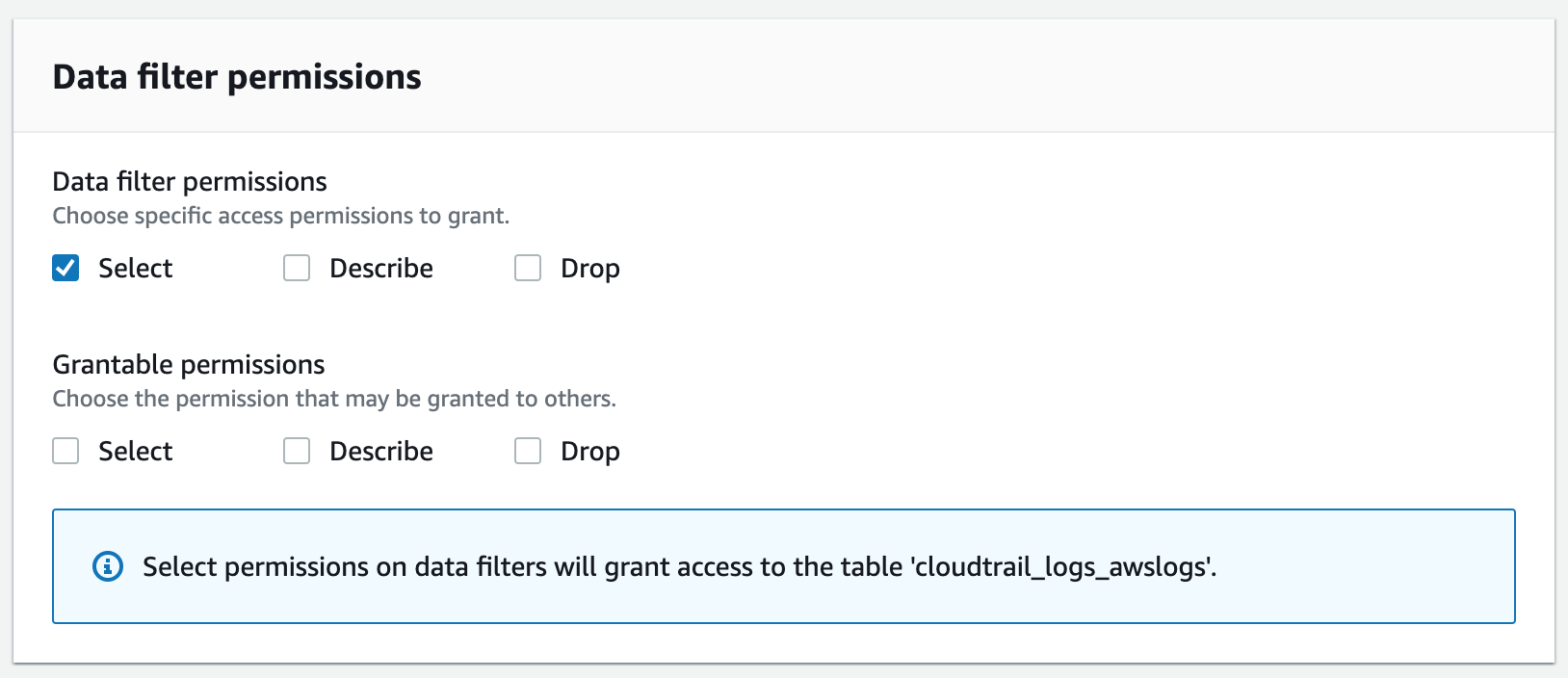The width and height of the screenshot is (1568, 678).
Task: Check the grantable Drop permission checkbox
Action: (528, 451)
